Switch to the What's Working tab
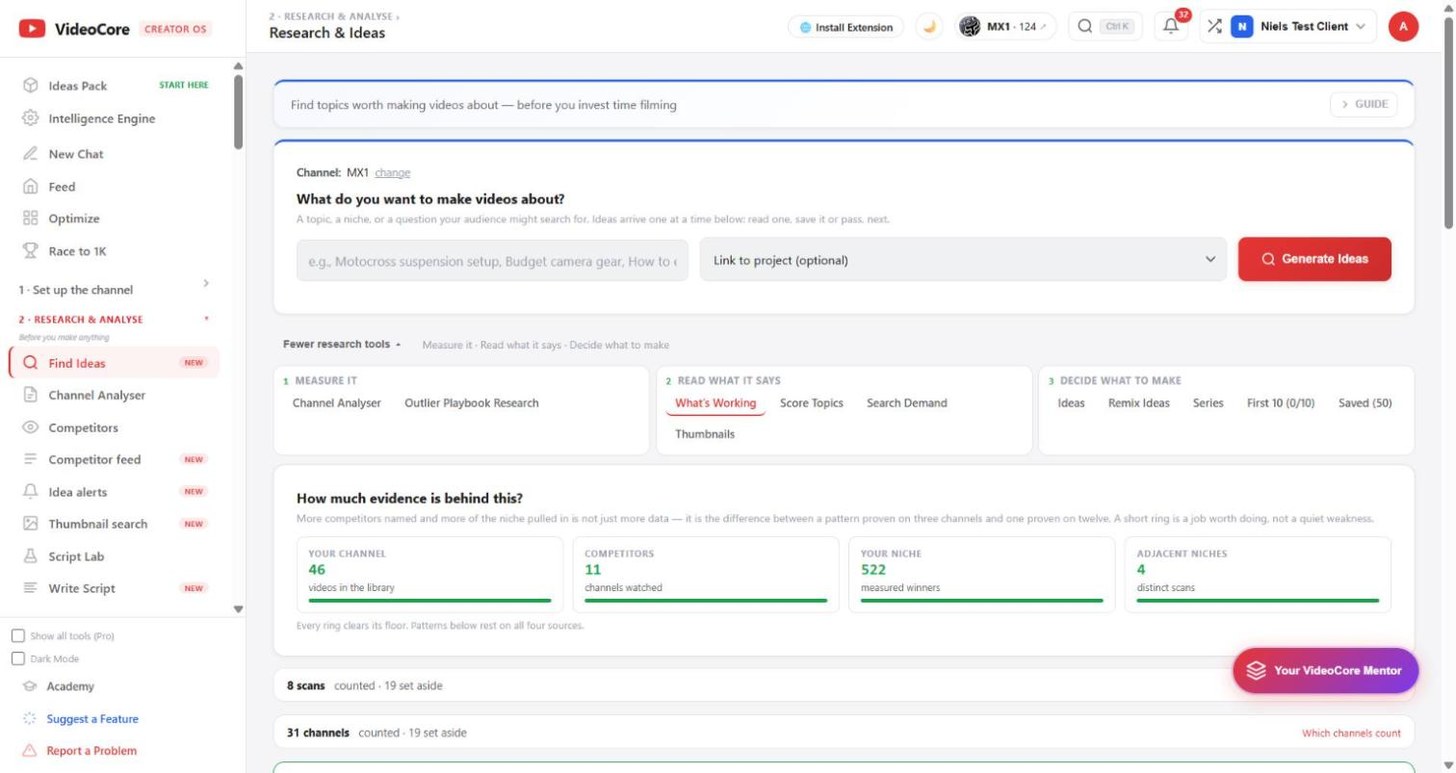The image size is (1456, 773). click(715, 404)
